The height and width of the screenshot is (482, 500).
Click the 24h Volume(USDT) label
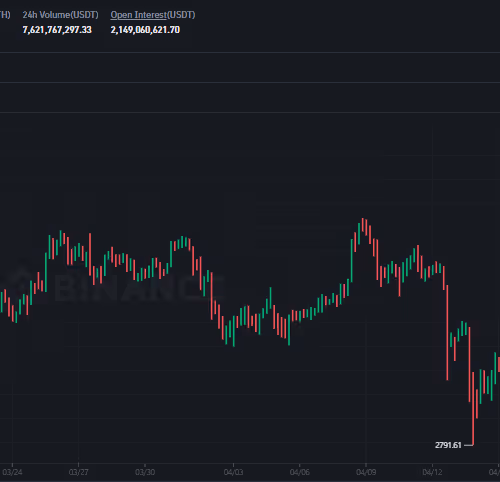click(x=60, y=15)
